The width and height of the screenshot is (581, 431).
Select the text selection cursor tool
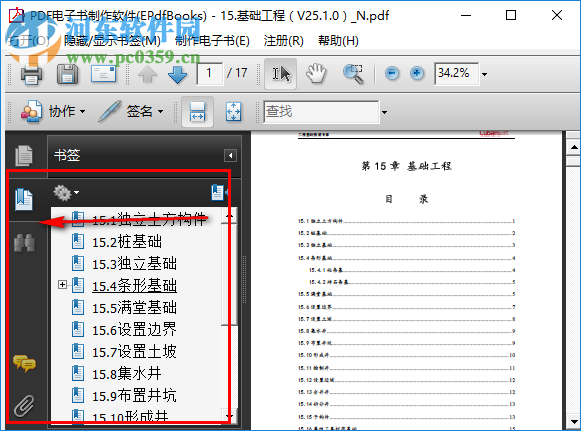280,73
